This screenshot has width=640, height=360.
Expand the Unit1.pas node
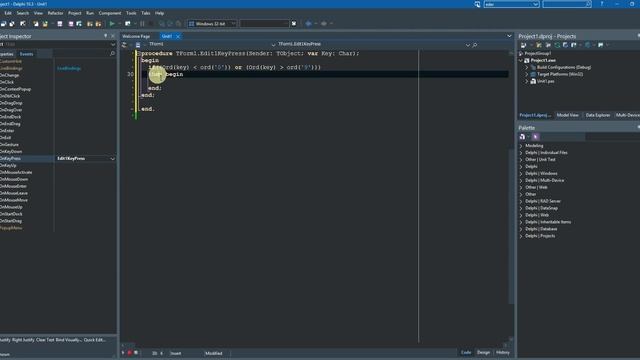(527, 81)
